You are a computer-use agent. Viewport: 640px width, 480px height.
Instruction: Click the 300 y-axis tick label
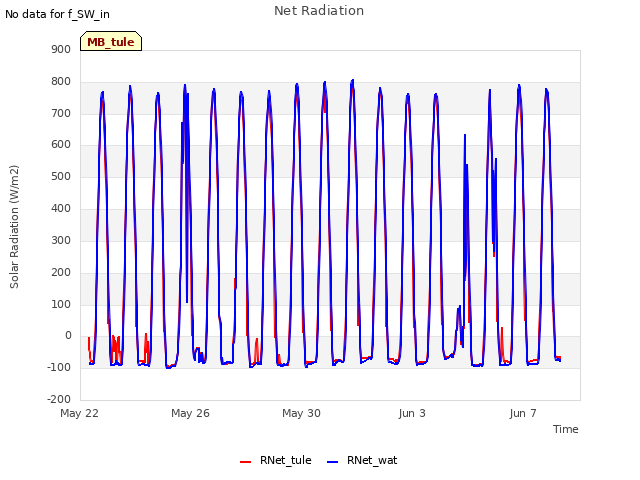(61, 240)
